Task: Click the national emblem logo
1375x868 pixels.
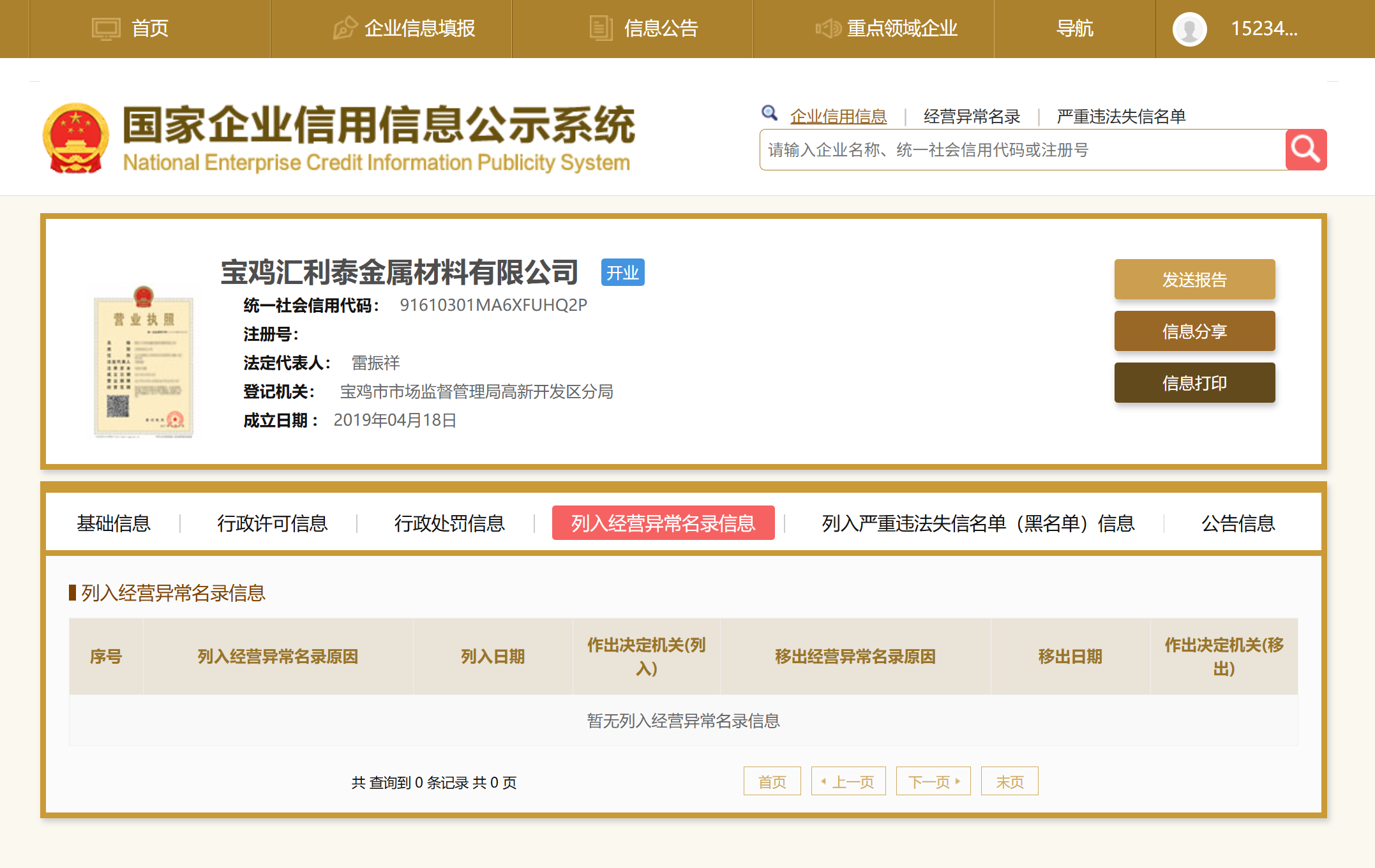Action: pos(75,138)
